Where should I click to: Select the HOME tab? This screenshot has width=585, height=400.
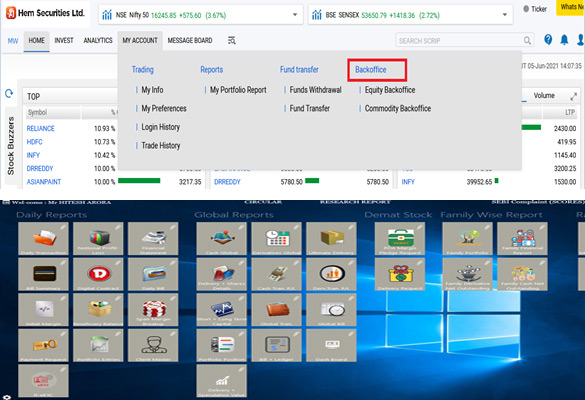point(37,41)
